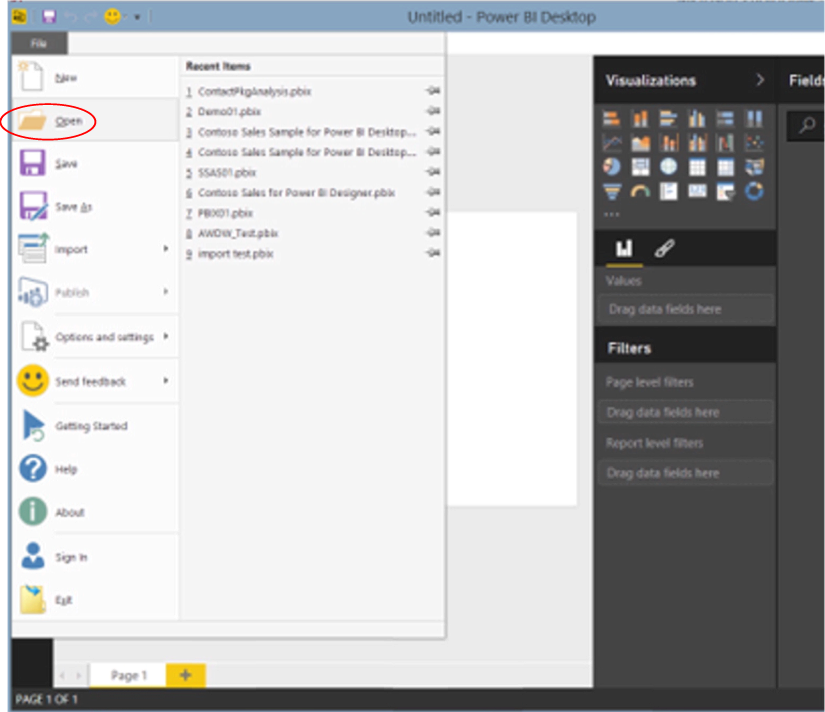The width and height of the screenshot is (825, 712).
Task: Open About from File menu
Action: point(95,512)
